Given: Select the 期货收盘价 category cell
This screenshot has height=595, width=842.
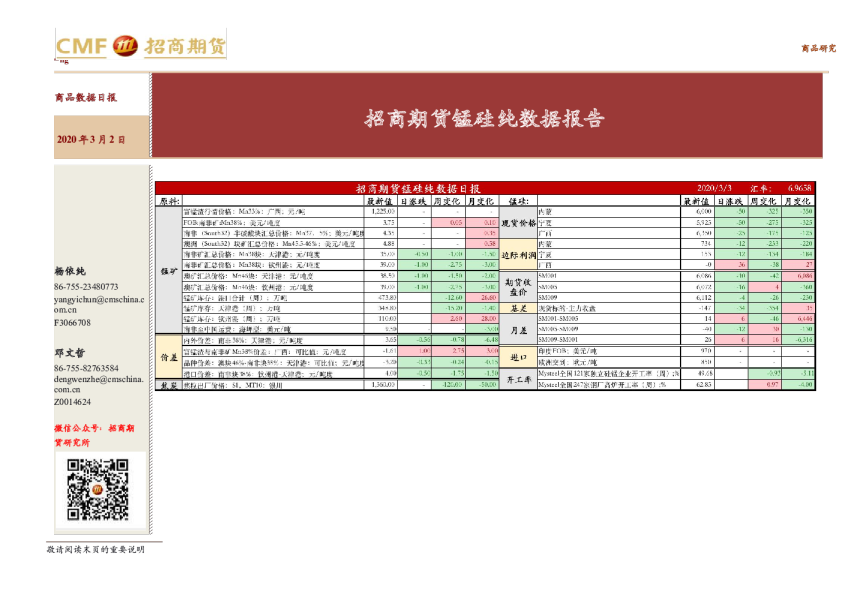Looking at the screenshot, I should 517,286.
